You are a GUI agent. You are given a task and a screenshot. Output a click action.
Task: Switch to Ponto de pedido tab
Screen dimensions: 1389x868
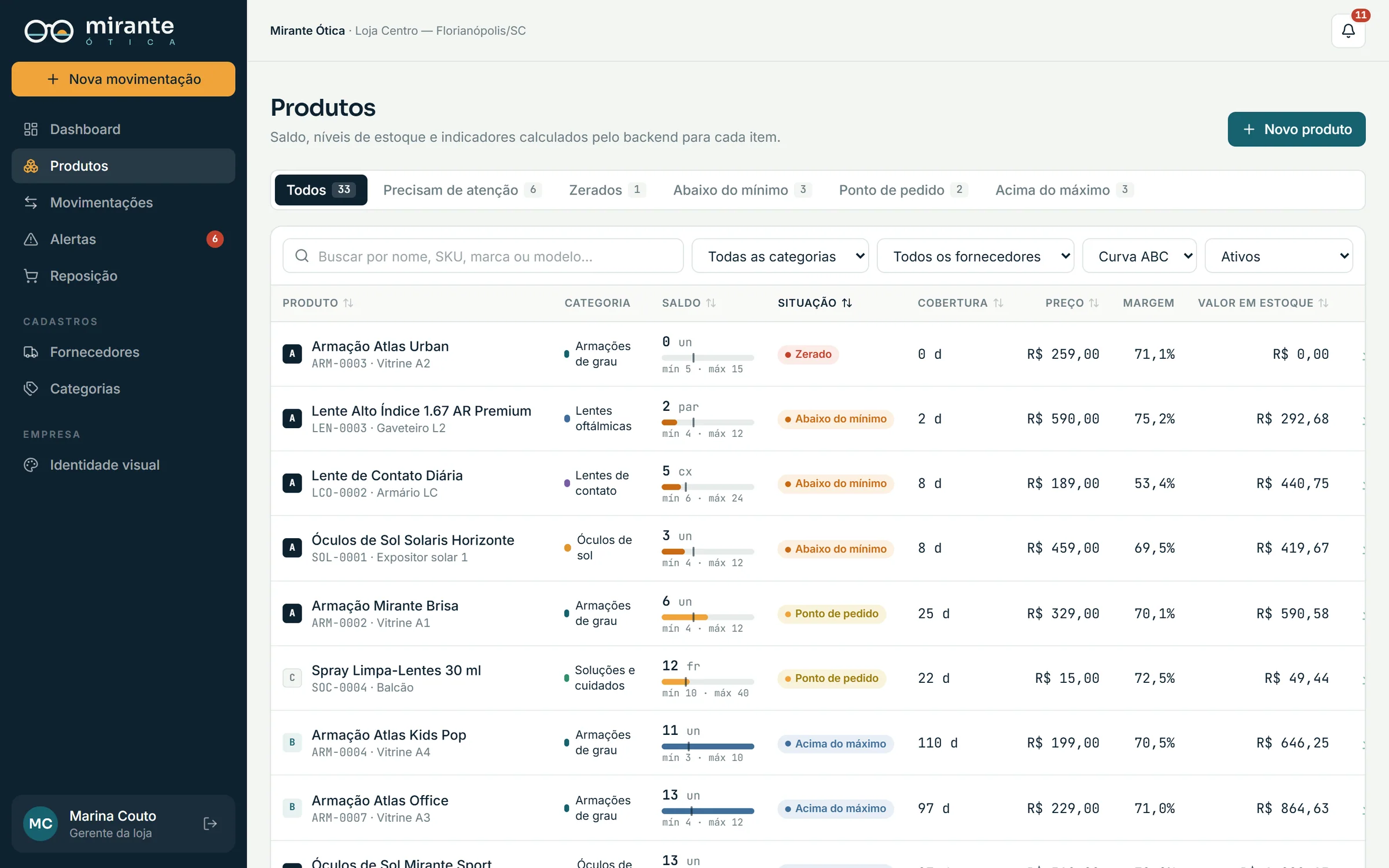[903, 190]
